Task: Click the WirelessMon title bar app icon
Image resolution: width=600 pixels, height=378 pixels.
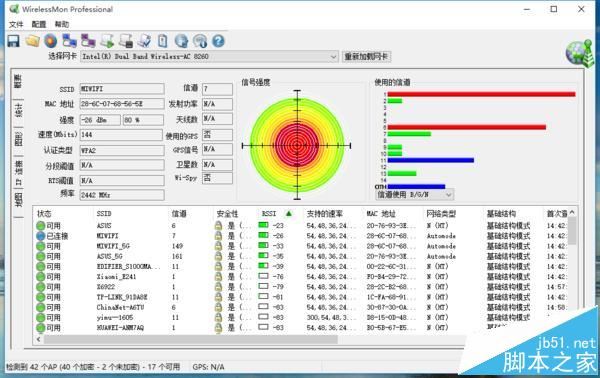Action: [x=14, y=9]
